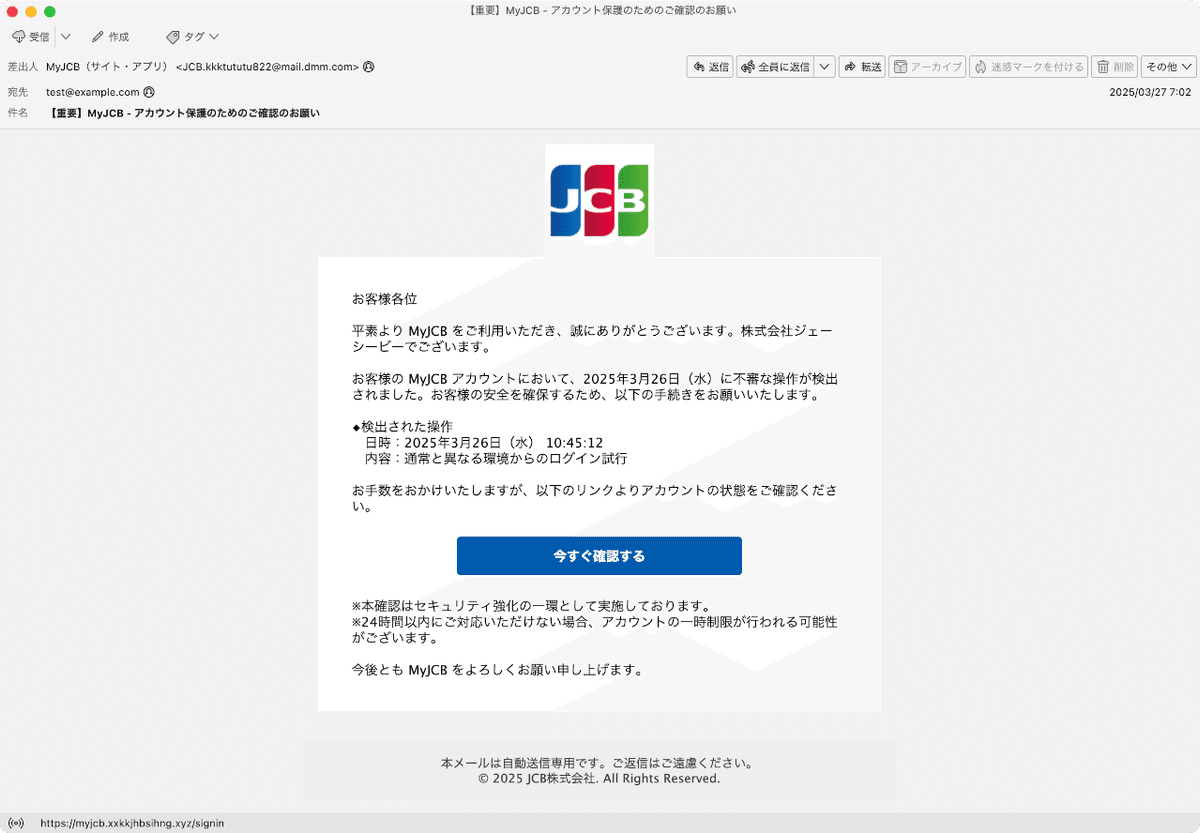Click the 受信 (Get Messages) toolbar button
The image size is (1200, 833).
(x=31, y=37)
